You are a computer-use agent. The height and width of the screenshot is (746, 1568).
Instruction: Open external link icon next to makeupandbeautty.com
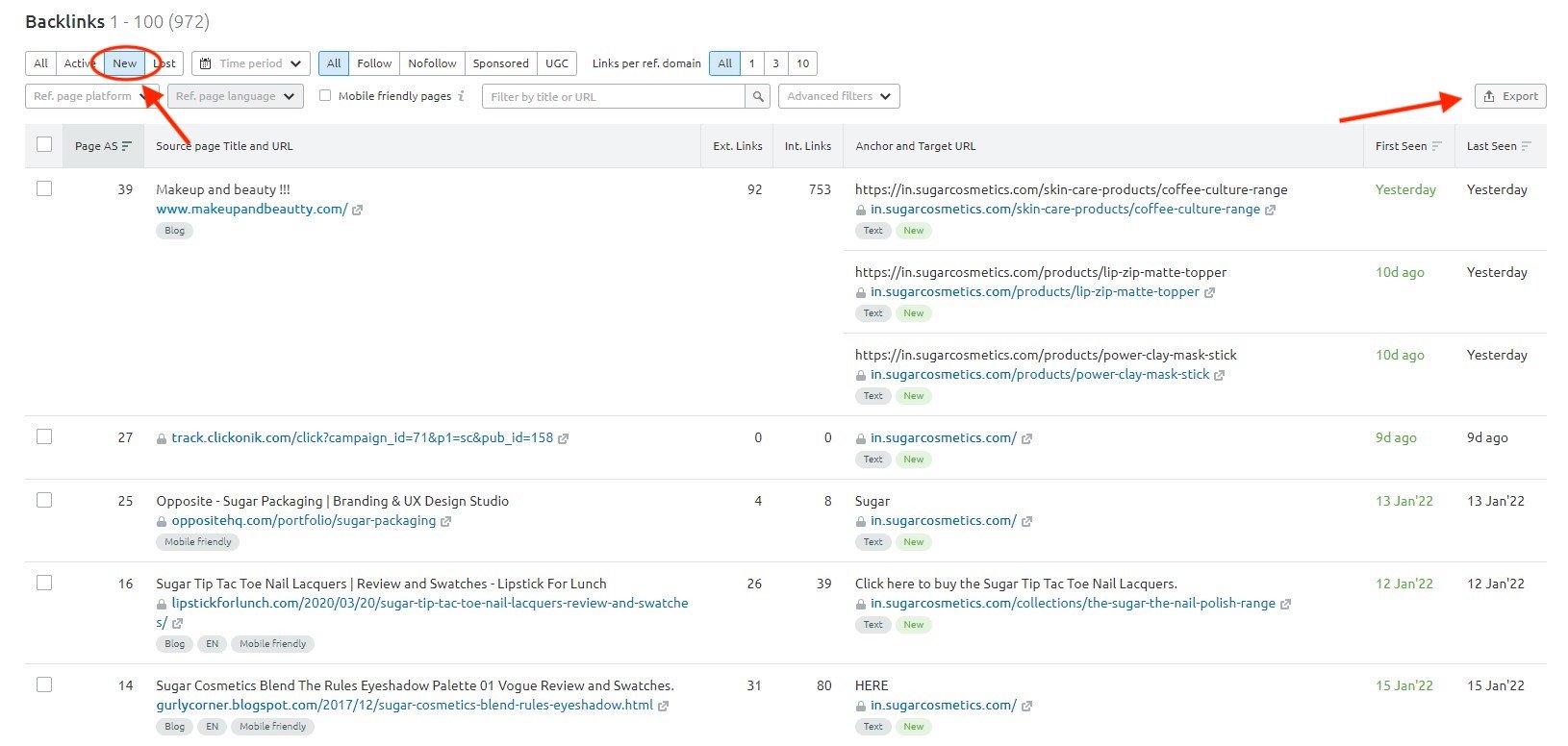click(x=357, y=210)
